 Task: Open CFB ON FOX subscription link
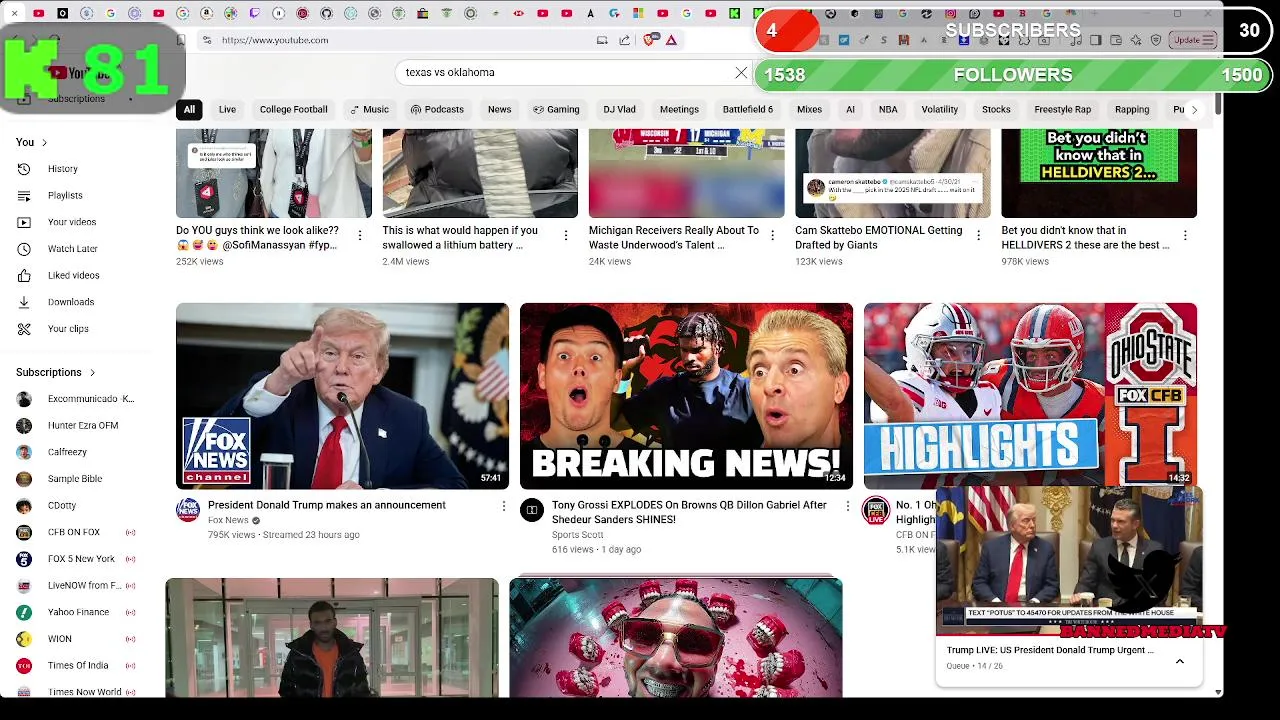click(x=74, y=532)
